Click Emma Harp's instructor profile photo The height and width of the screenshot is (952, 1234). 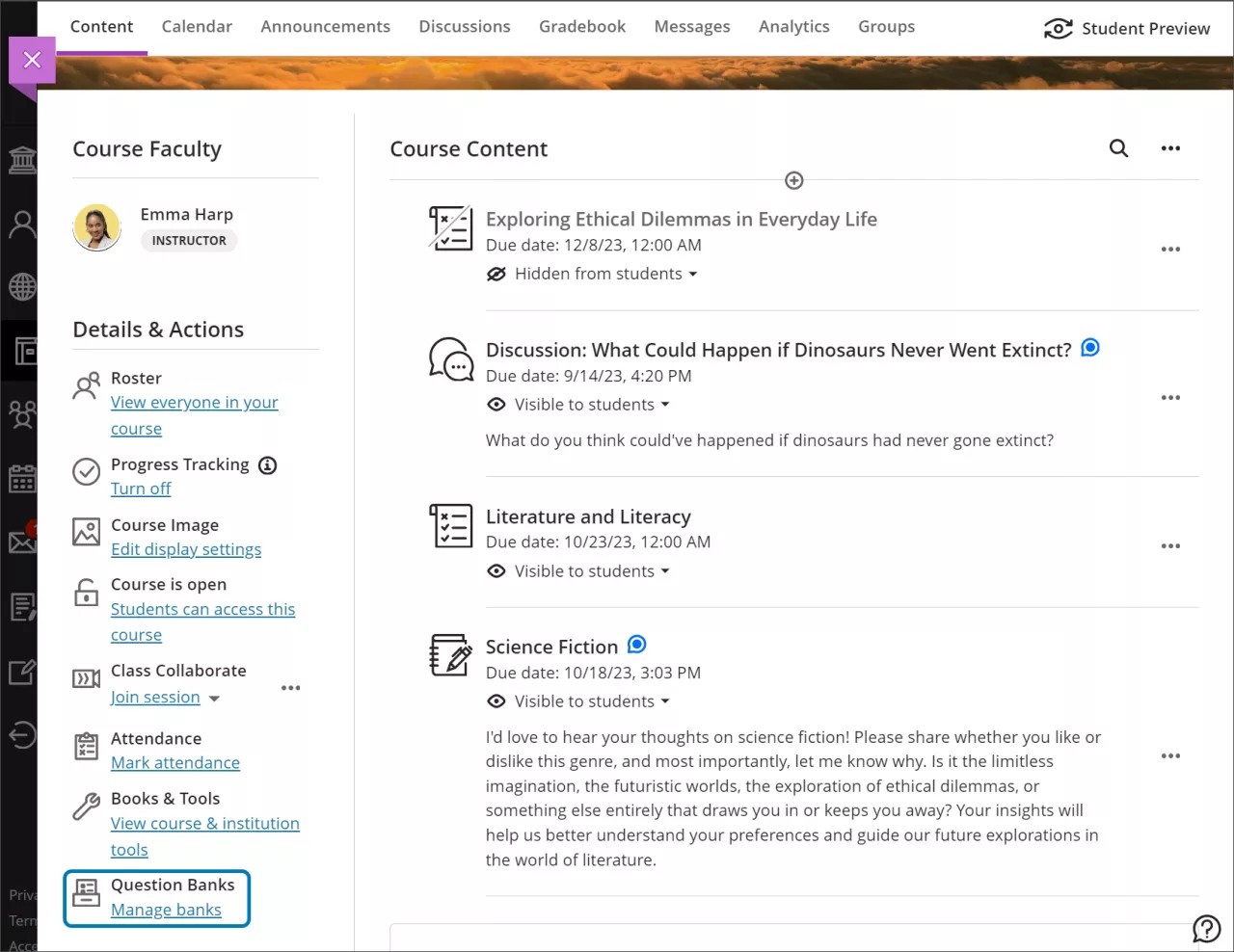click(x=96, y=226)
